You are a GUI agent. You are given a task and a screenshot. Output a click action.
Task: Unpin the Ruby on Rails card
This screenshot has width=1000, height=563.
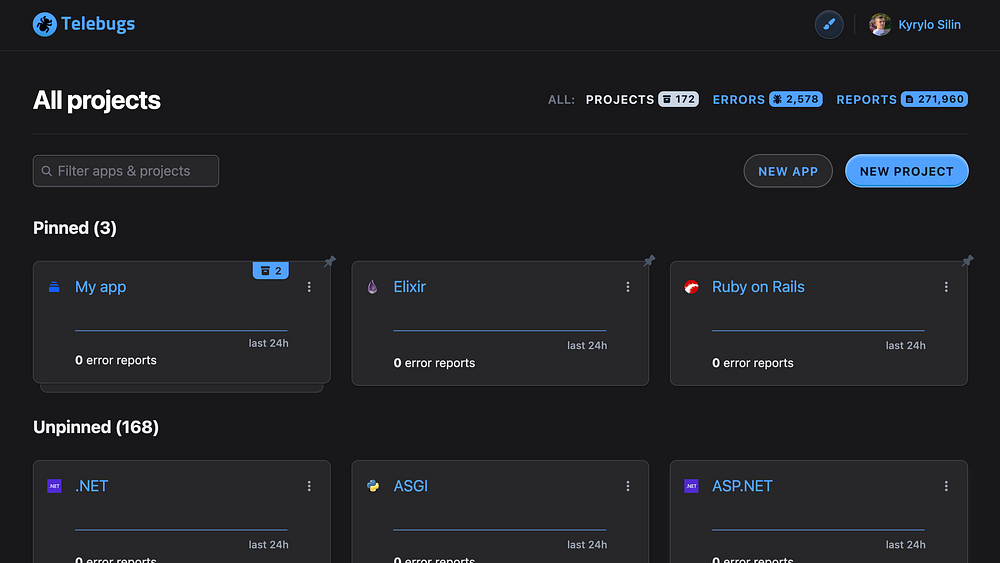point(967,261)
